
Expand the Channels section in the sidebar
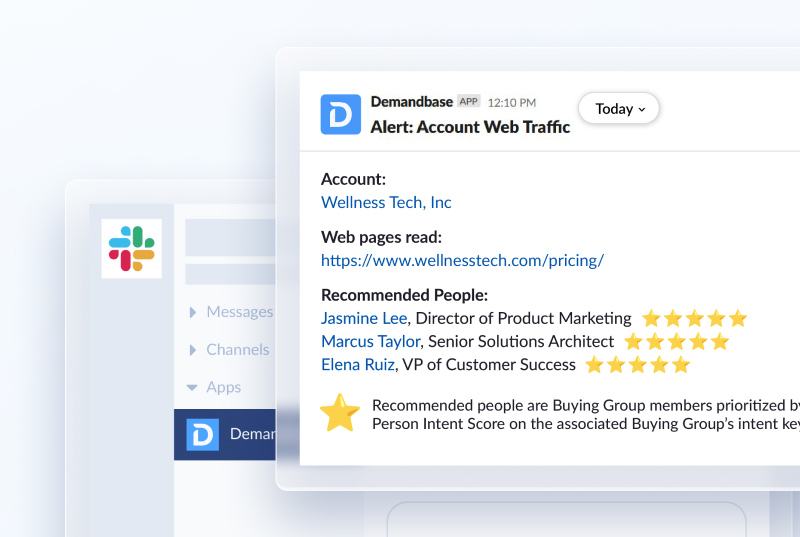coord(229,350)
